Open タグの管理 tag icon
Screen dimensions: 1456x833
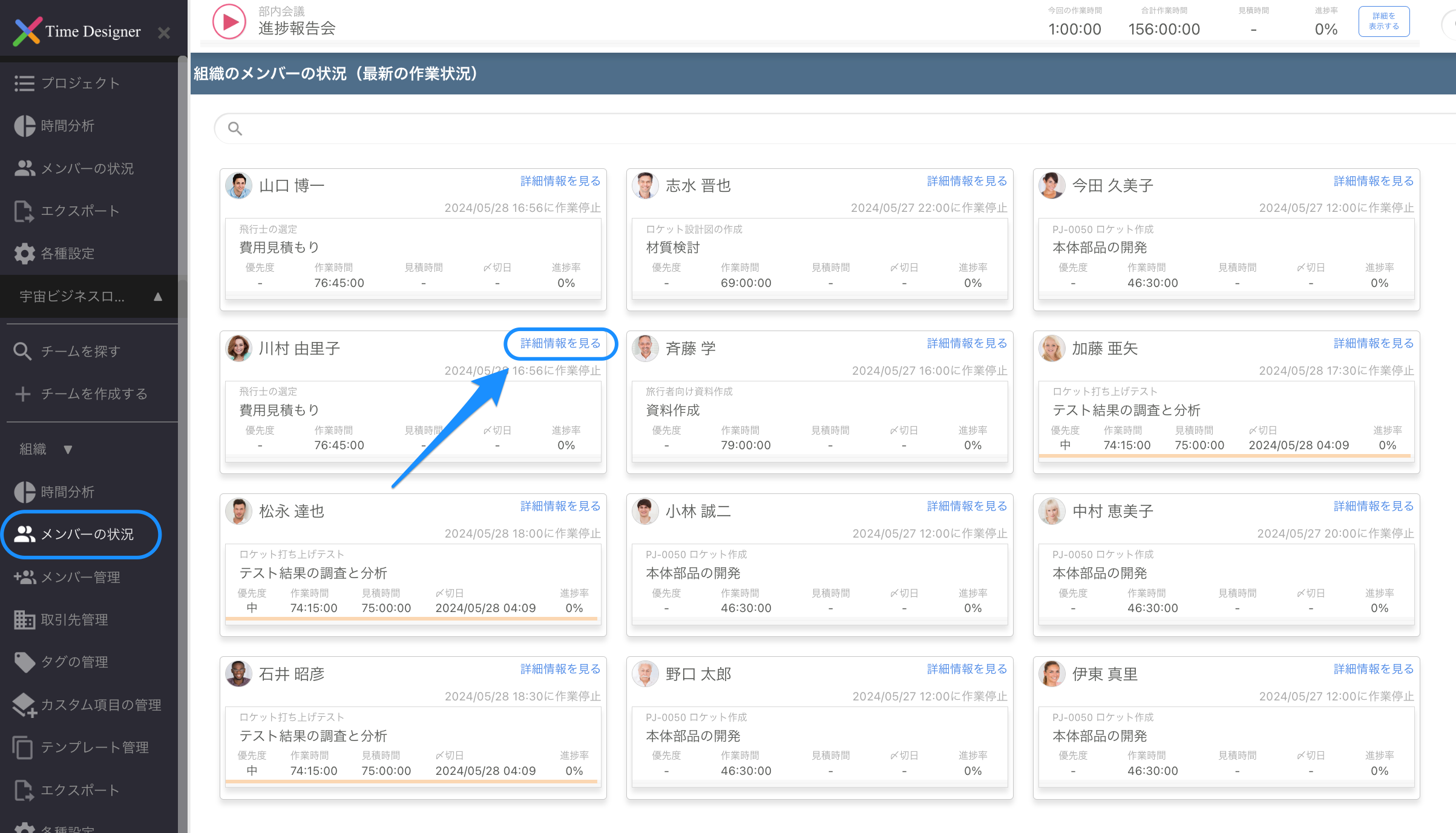coord(24,662)
